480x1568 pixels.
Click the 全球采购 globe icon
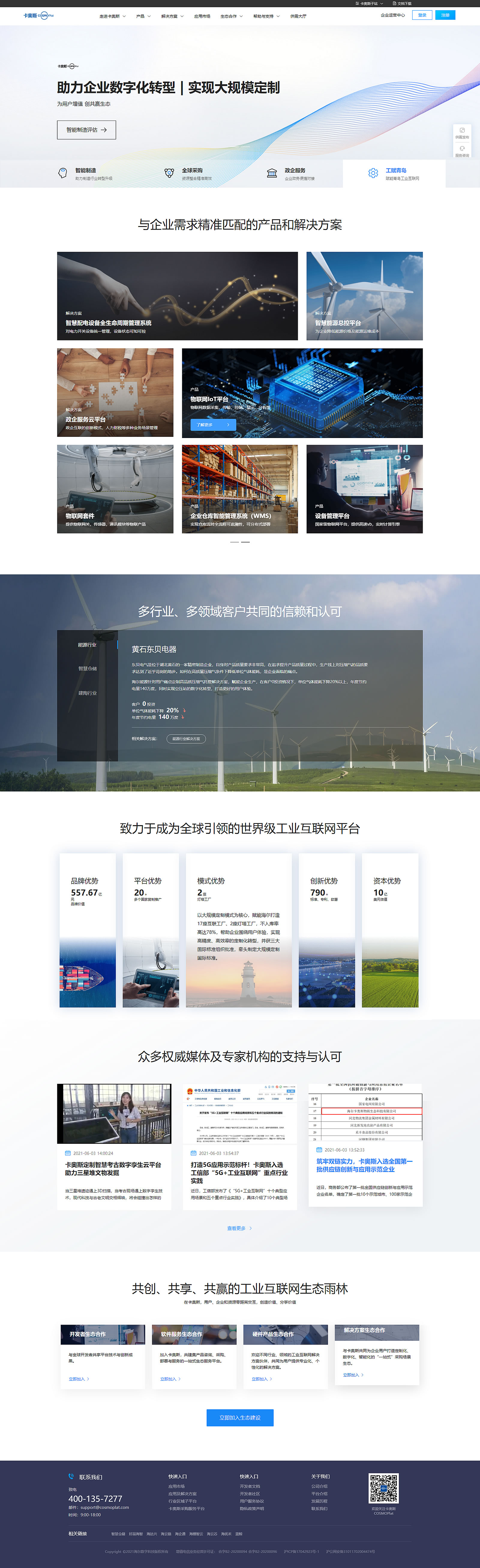[x=169, y=174]
